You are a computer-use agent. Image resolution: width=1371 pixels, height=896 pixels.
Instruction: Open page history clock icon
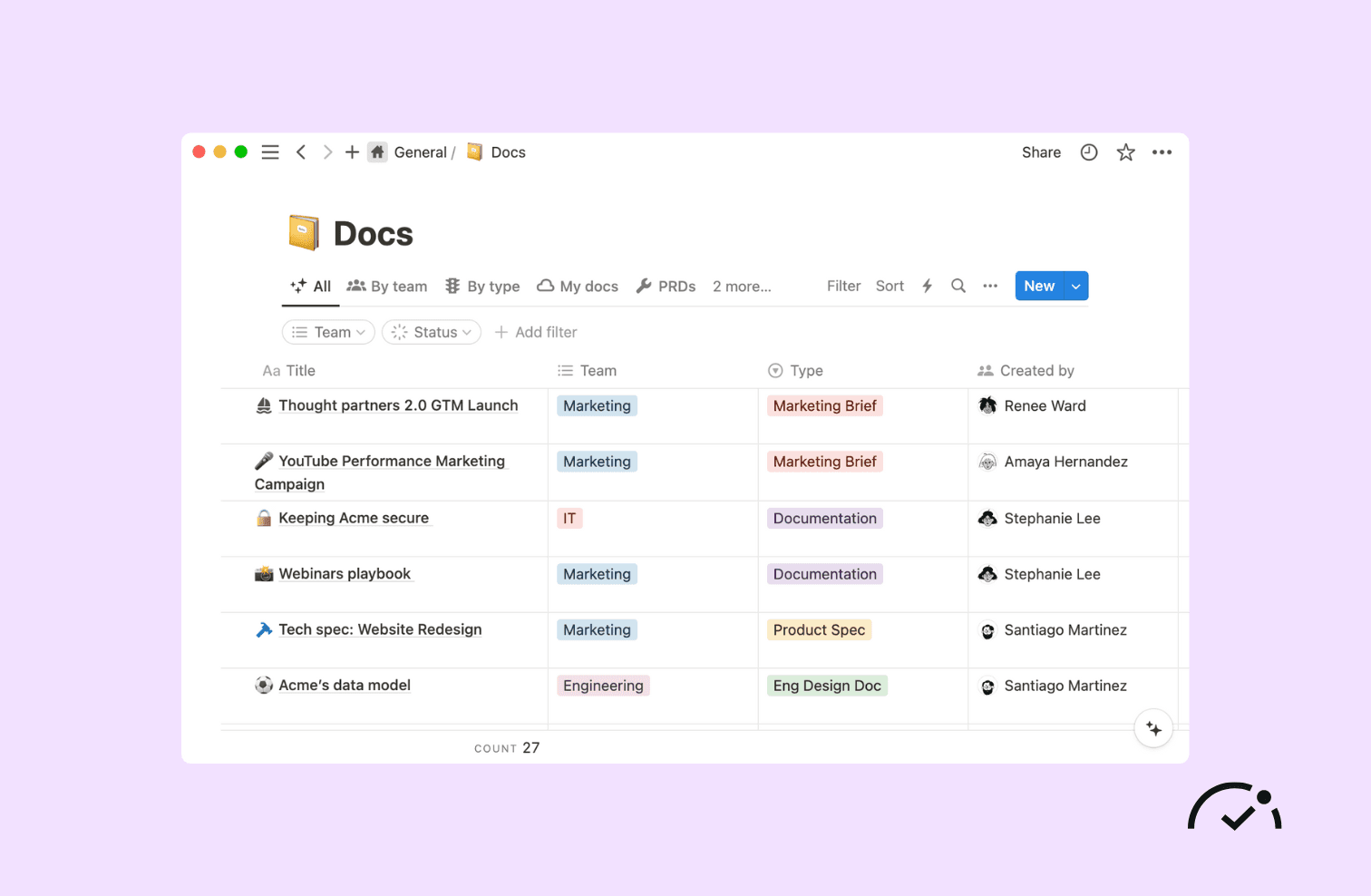1089,152
